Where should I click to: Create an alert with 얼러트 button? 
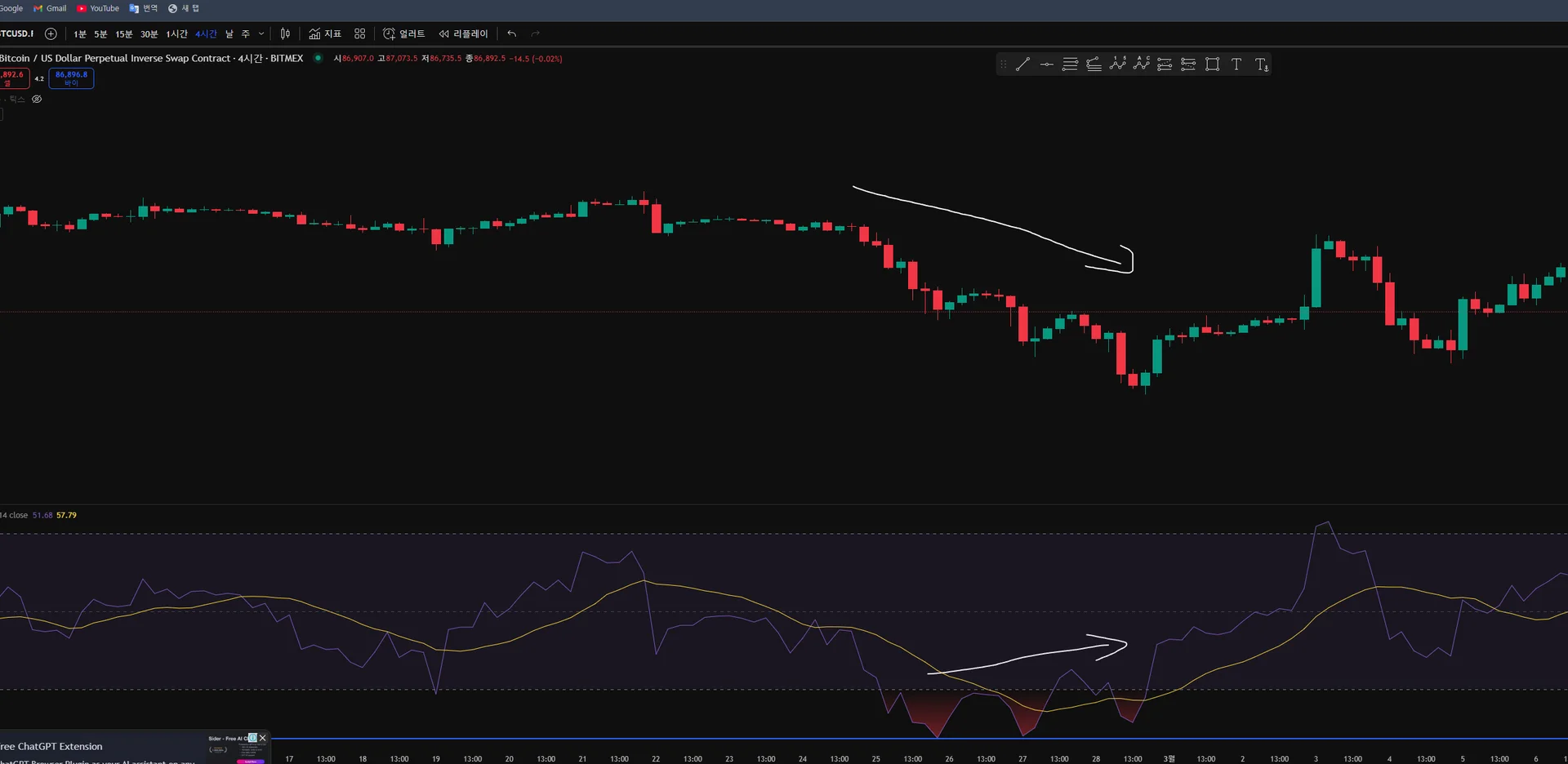(x=404, y=33)
